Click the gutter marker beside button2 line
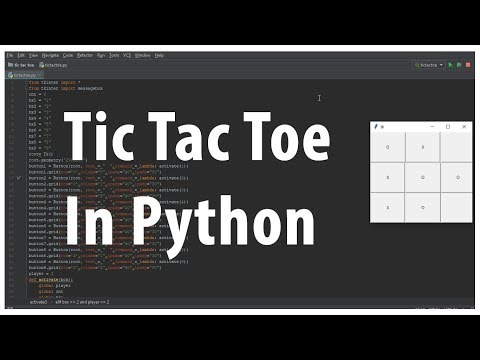The height and width of the screenshot is (360, 480). [19, 178]
